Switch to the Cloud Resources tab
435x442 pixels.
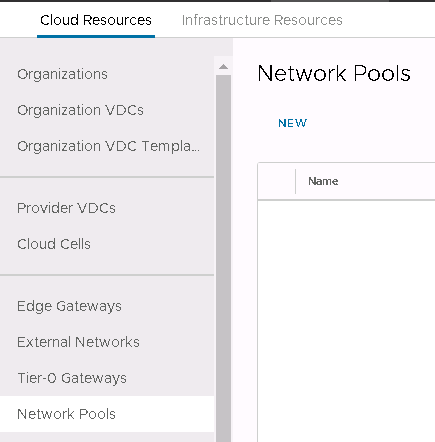coord(96,20)
